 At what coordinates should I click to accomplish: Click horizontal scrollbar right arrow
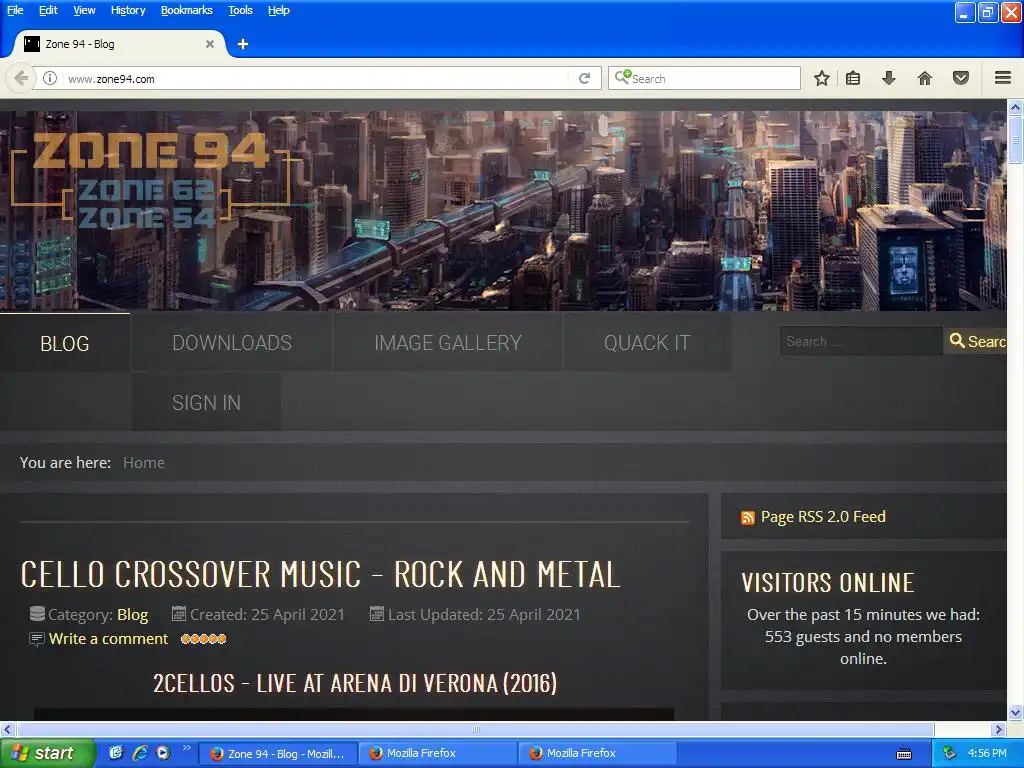point(998,729)
